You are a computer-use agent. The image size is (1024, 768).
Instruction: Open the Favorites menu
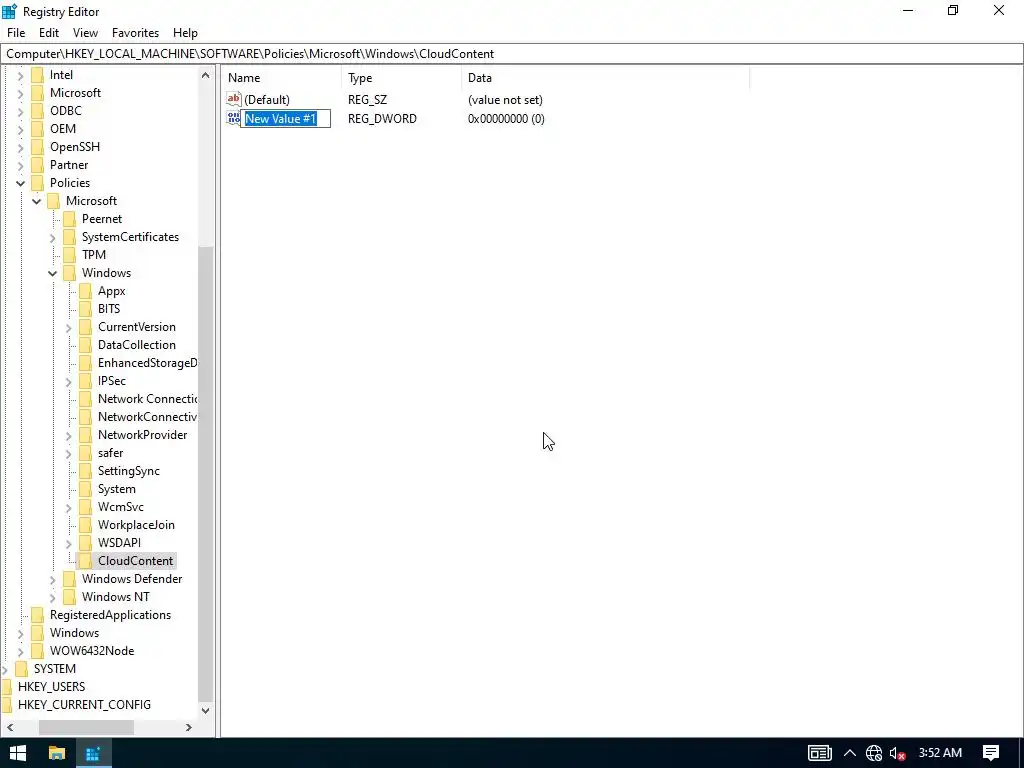point(135,33)
